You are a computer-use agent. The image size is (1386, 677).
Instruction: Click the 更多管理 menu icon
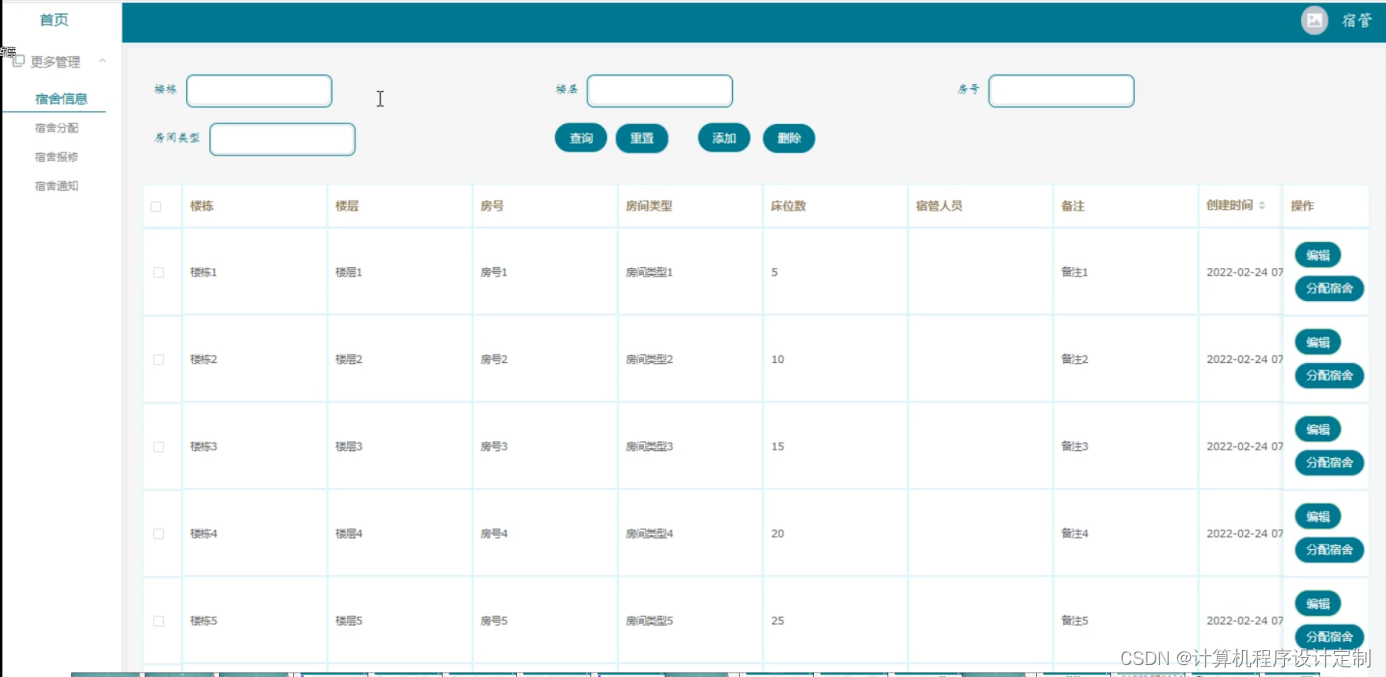click(x=18, y=62)
